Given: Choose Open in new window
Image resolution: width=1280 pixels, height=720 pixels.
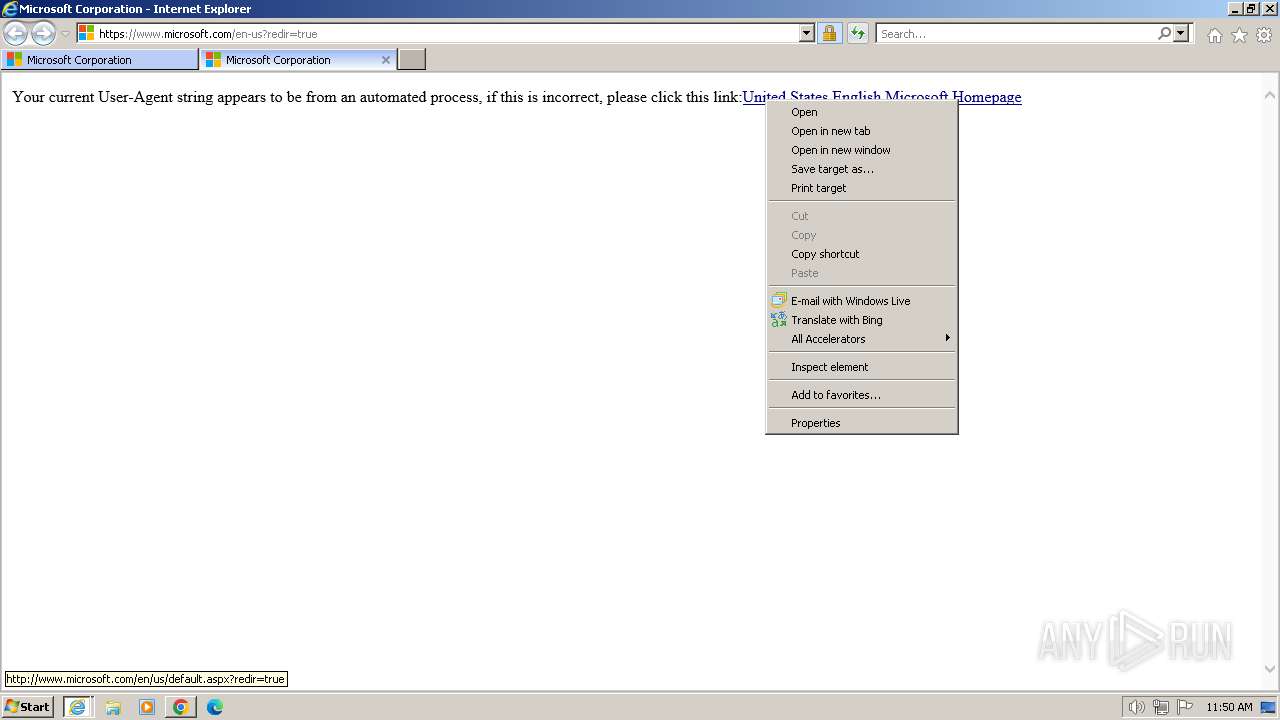Looking at the screenshot, I should click(861, 150).
